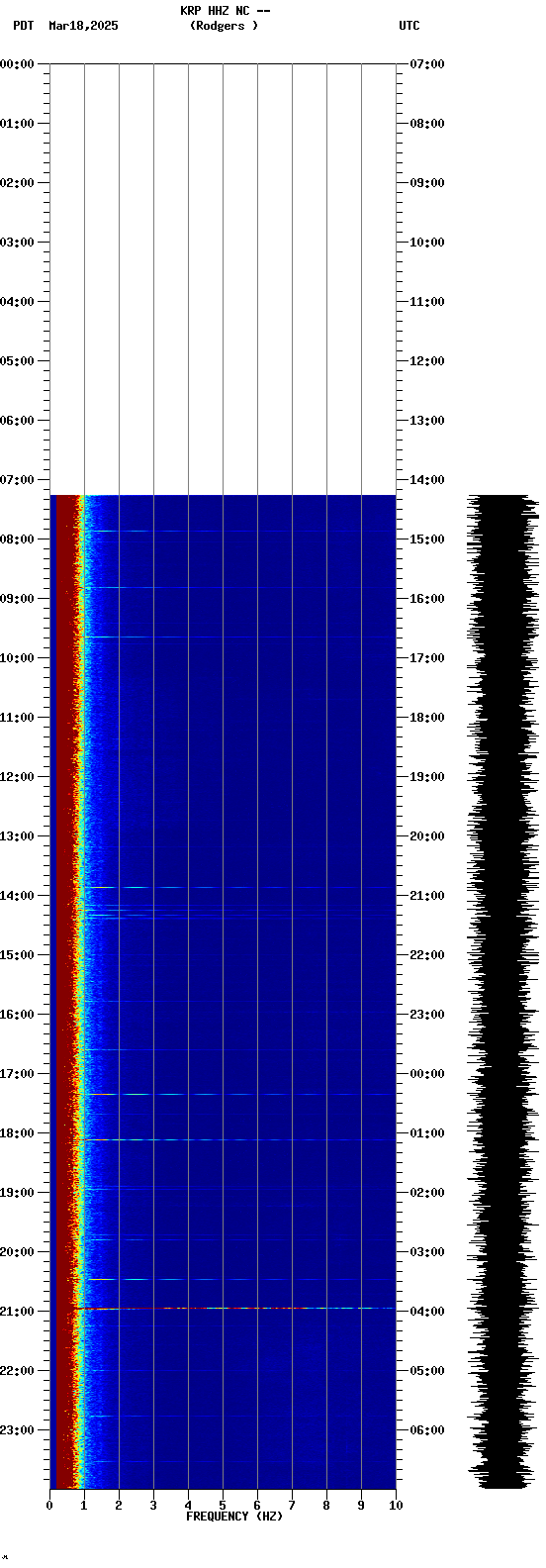Click the 12:00 UTC time label
Viewport: 546px width, 1568px height.
[427, 361]
